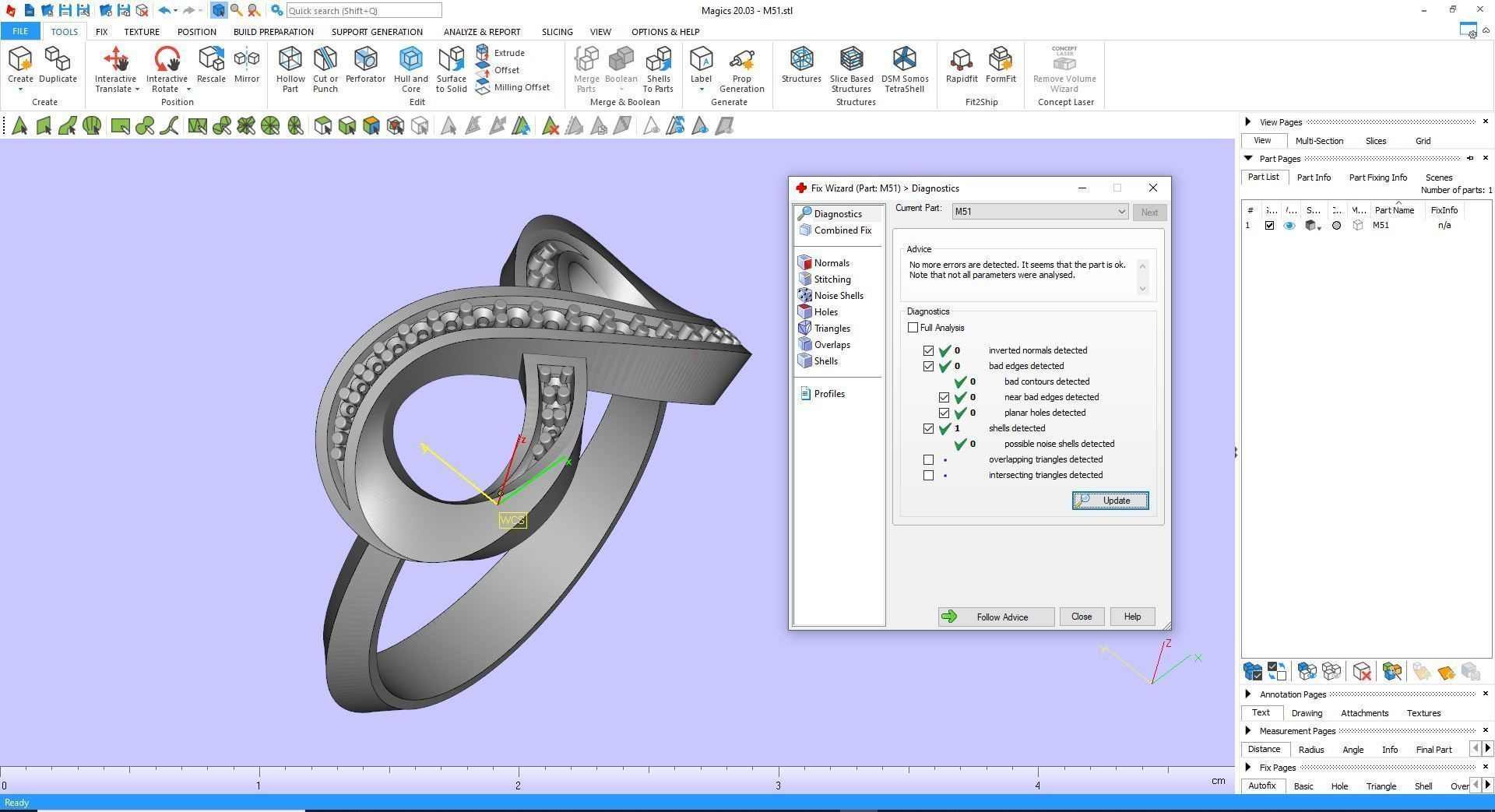Launch the Rapidfit tool
Screen dimensions: 1495x812
click(962, 65)
